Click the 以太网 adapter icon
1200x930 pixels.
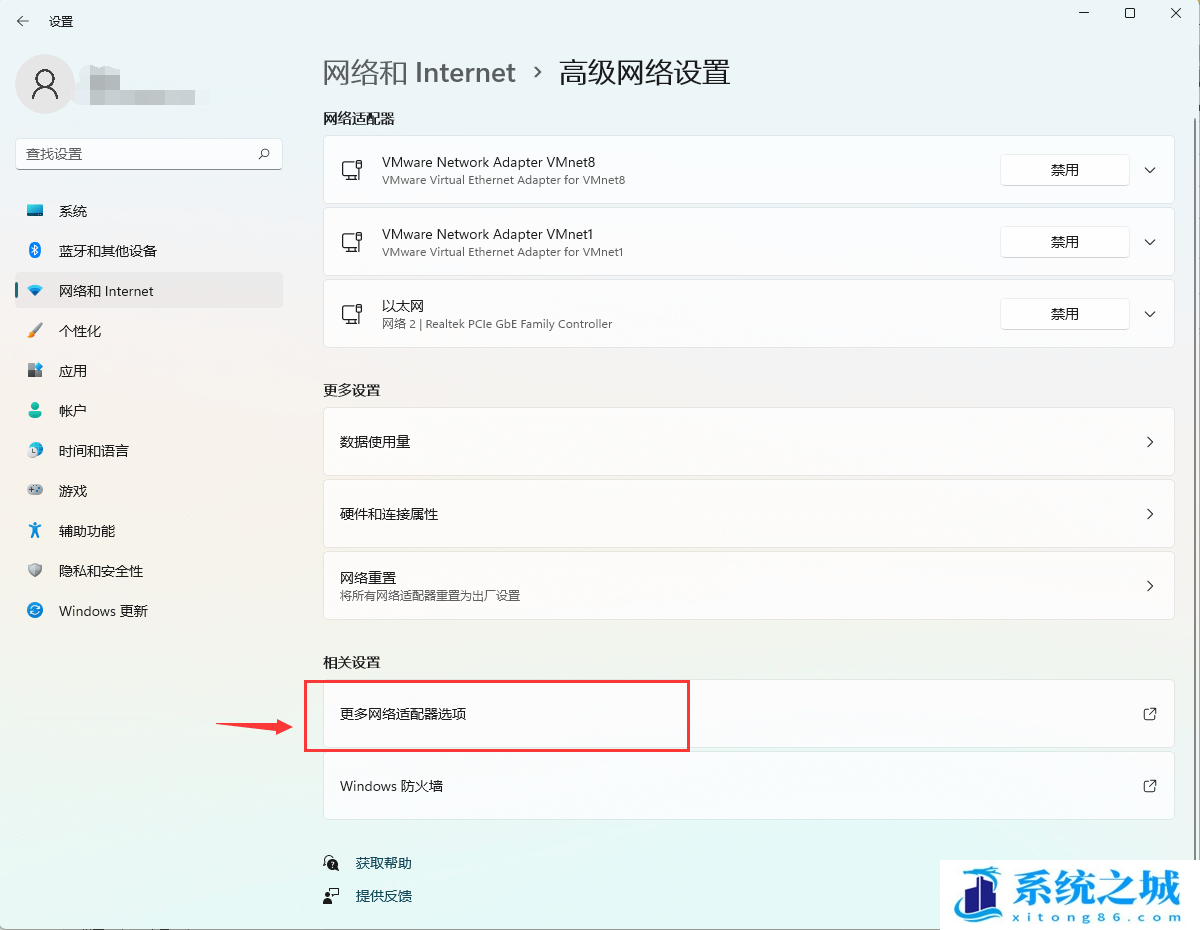point(351,313)
